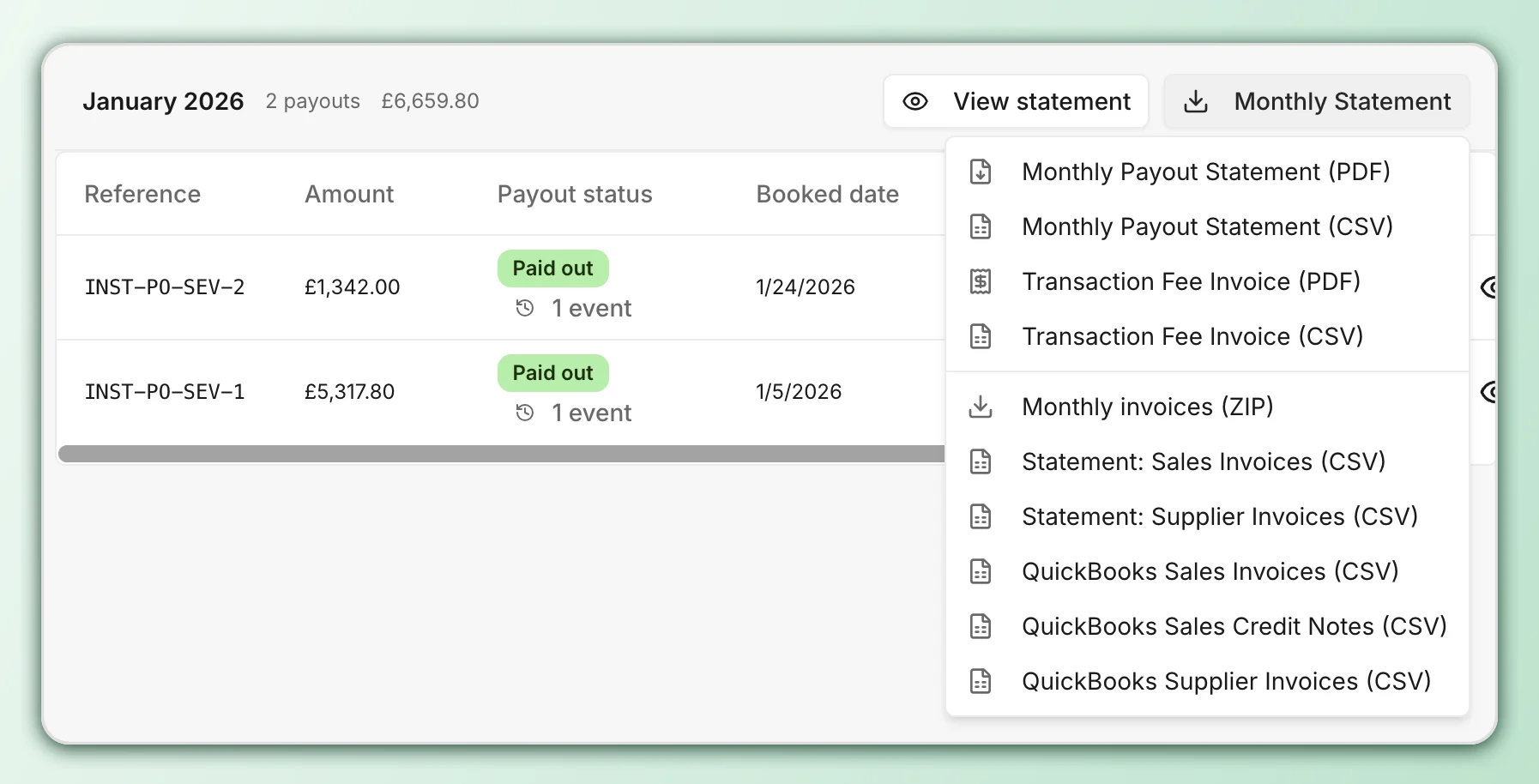Screen dimensions: 1539x784
Task: Choose Monthly invoices (ZIP)
Action: click(x=1207, y=407)
